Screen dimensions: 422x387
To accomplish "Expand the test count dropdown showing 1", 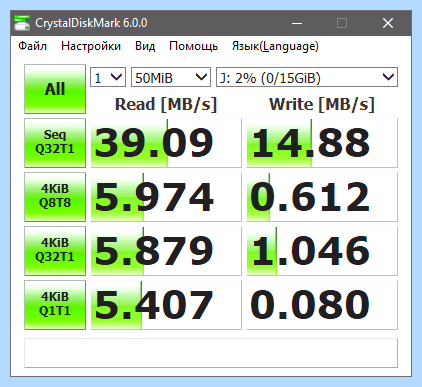I will (108, 77).
